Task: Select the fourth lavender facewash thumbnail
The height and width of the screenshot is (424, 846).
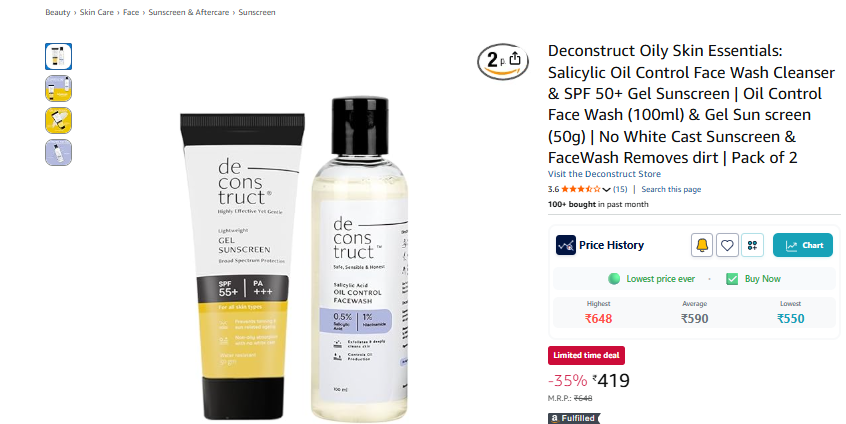Action: pos(58,153)
